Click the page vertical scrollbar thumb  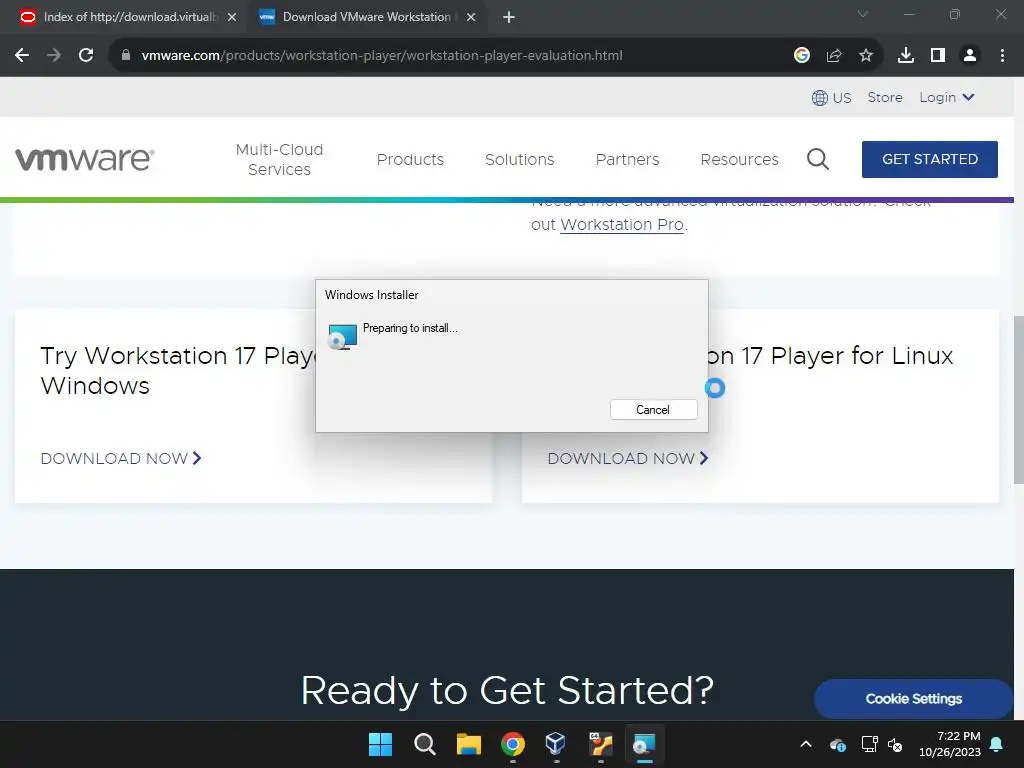1018,400
